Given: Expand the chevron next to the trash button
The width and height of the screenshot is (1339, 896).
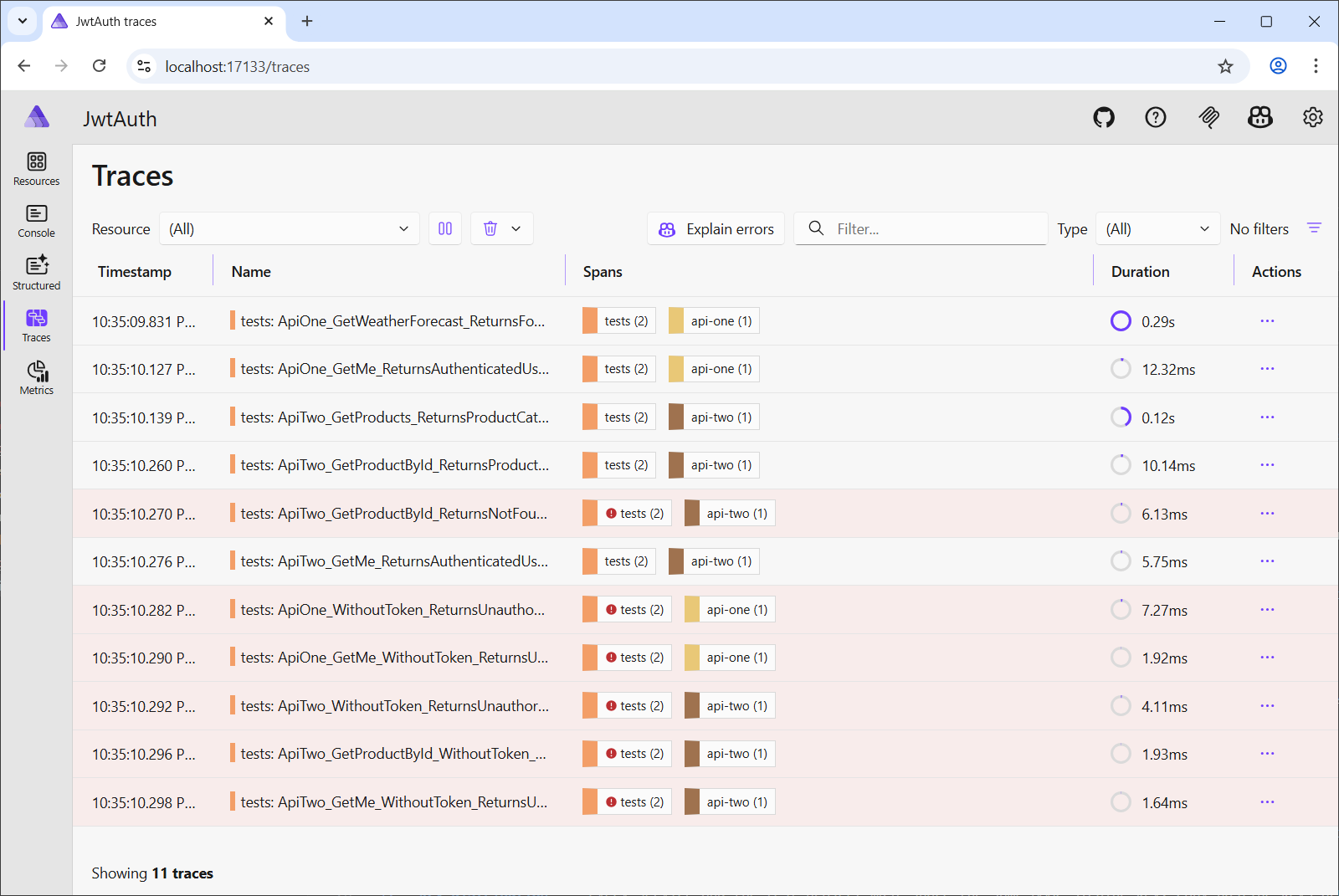Looking at the screenshot, I should coord(516,228).
